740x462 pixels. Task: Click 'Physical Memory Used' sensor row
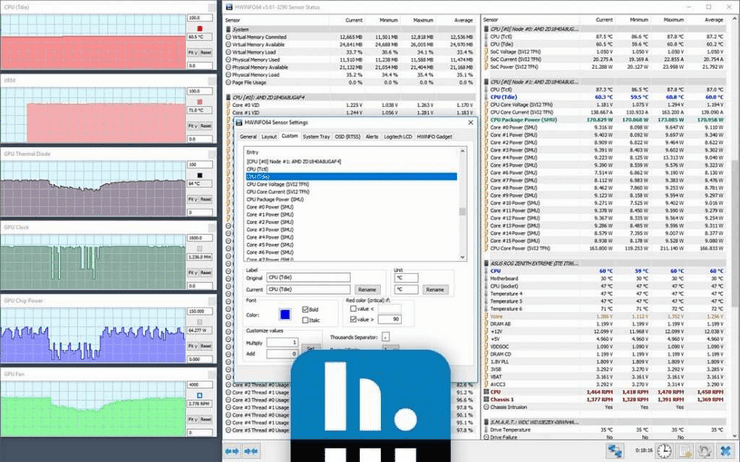click(x=350, y=60)
